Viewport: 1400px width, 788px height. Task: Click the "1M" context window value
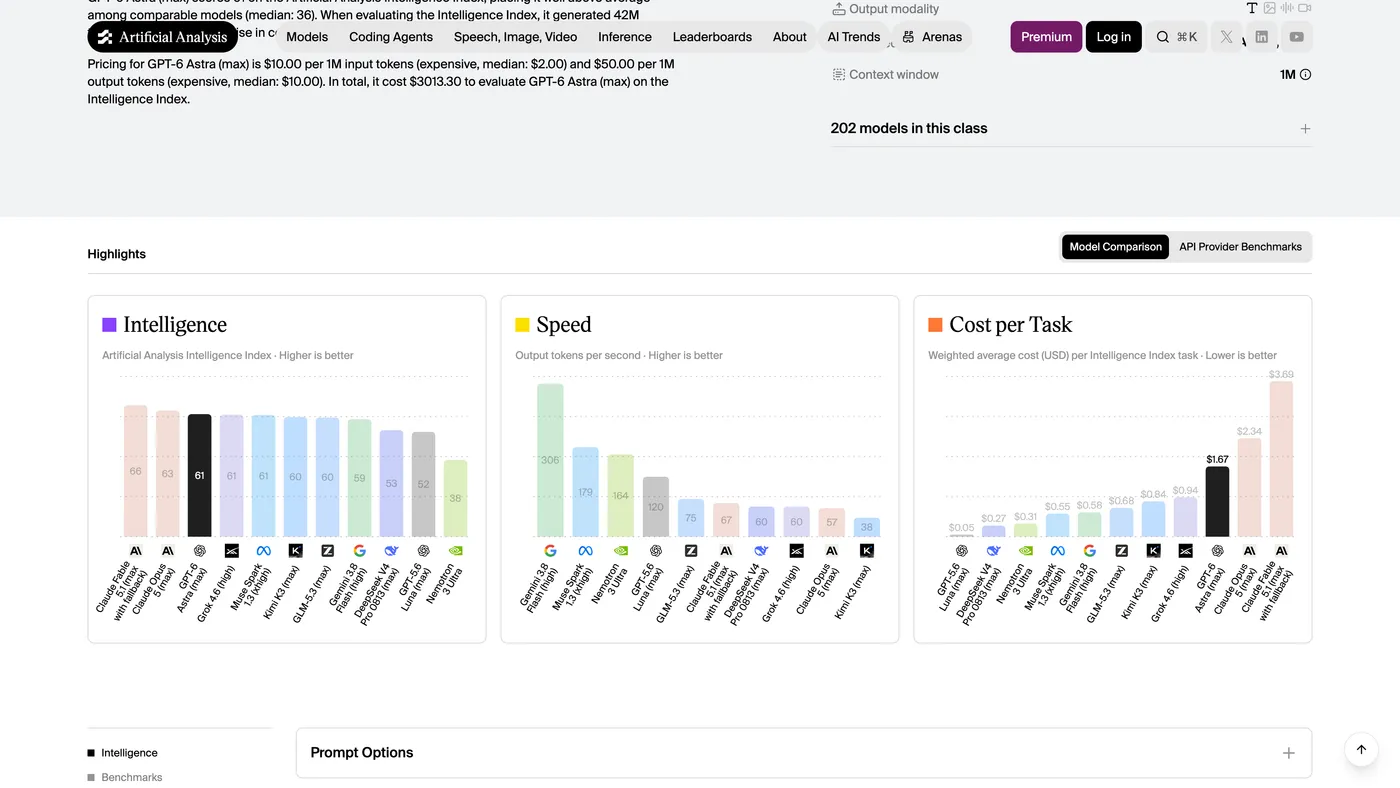tap(1287, 75)
